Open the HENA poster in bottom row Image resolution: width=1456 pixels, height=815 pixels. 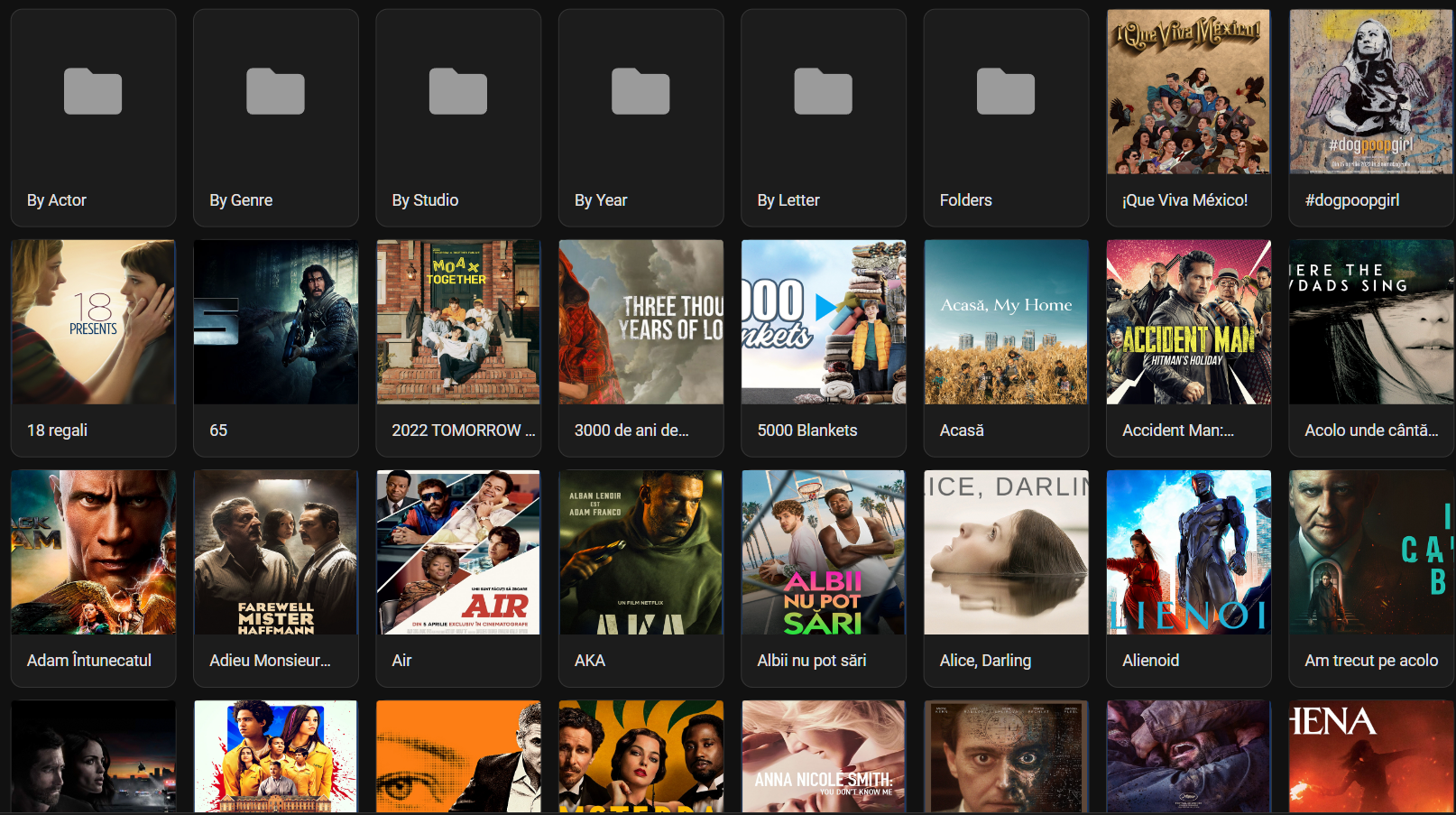1371,756
